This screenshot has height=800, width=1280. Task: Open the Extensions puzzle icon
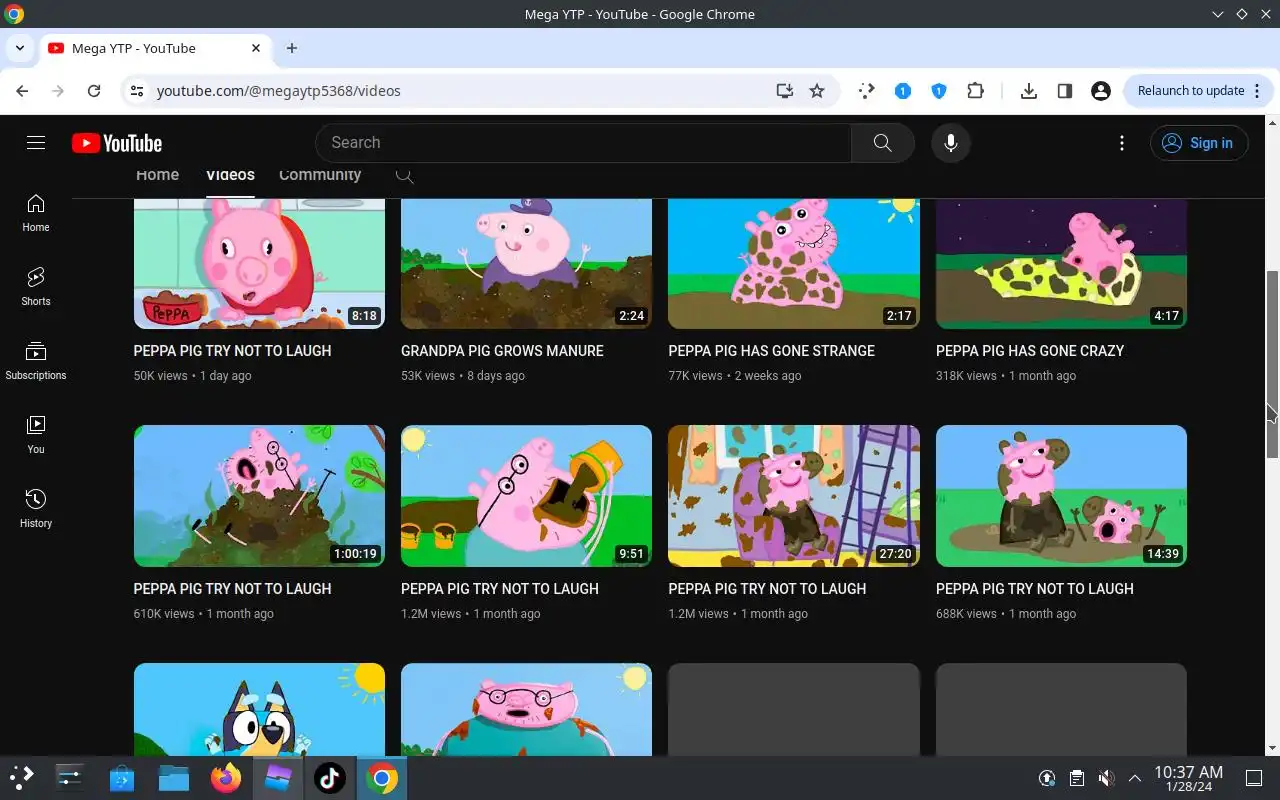click(x=975, y=91)
